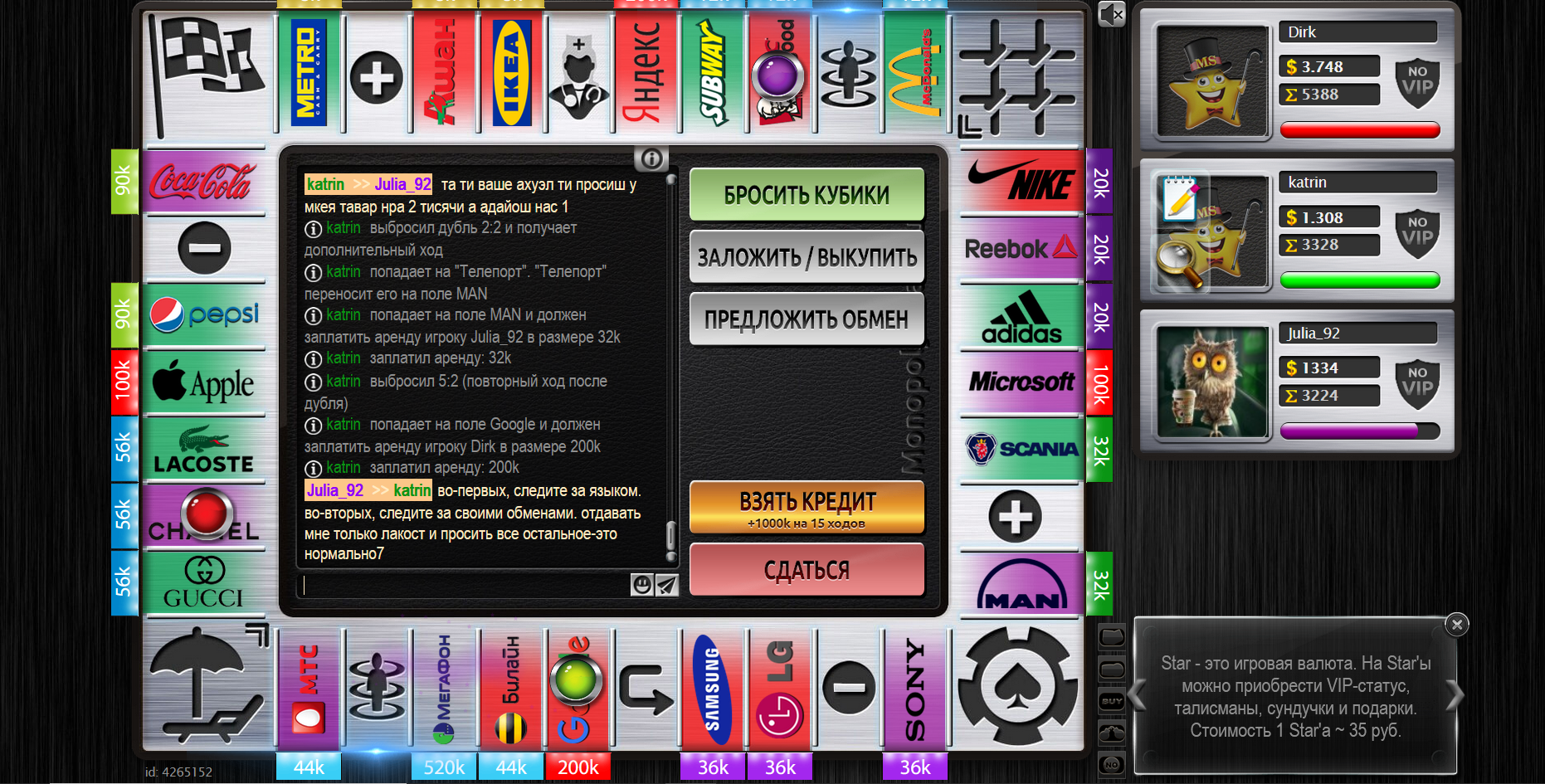The image size is (1545, 784).
Task: Click Dirk's red timer bar
Action: (1360, 129)
